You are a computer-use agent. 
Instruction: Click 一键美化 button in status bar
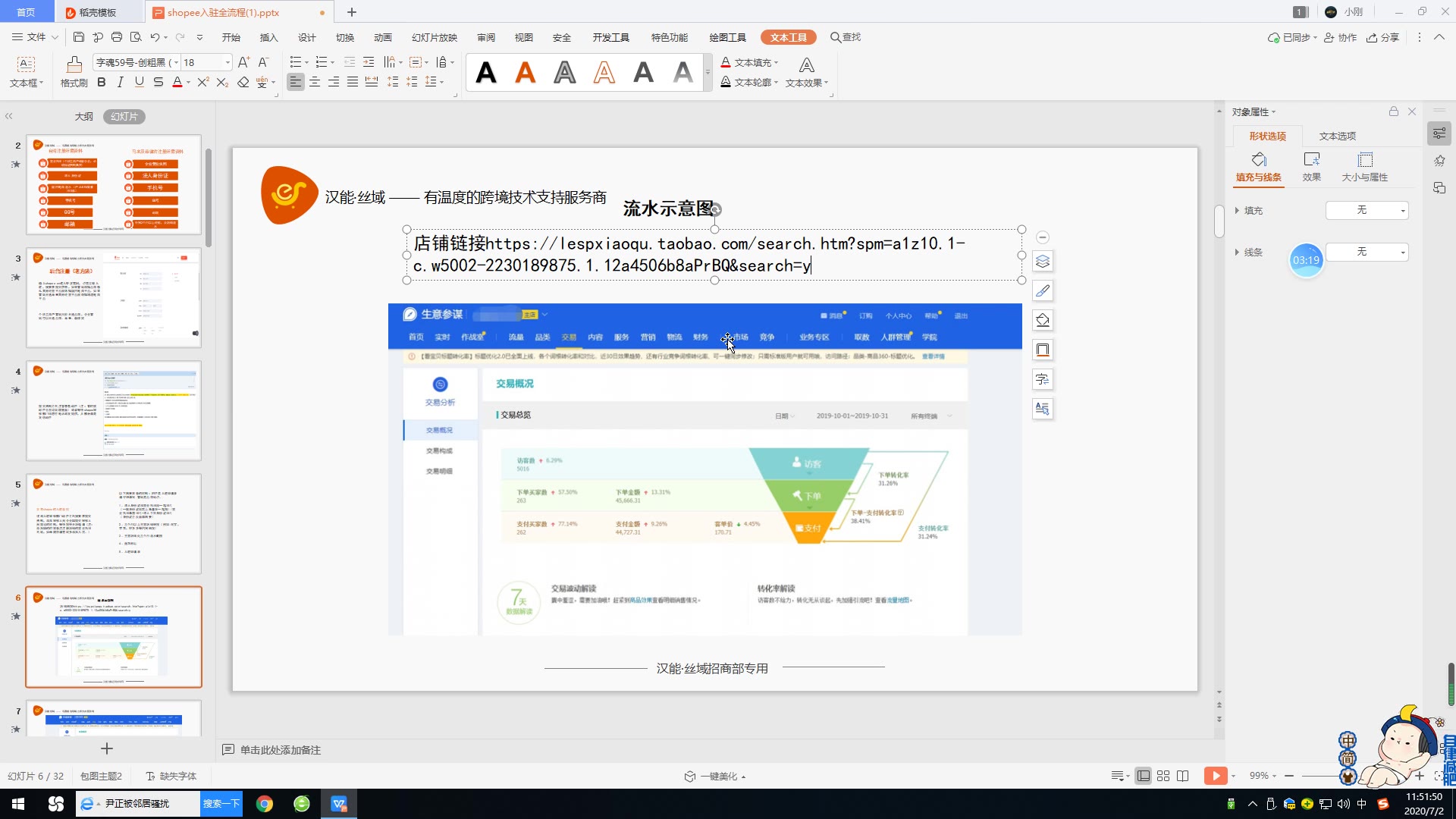coord(715,776)
